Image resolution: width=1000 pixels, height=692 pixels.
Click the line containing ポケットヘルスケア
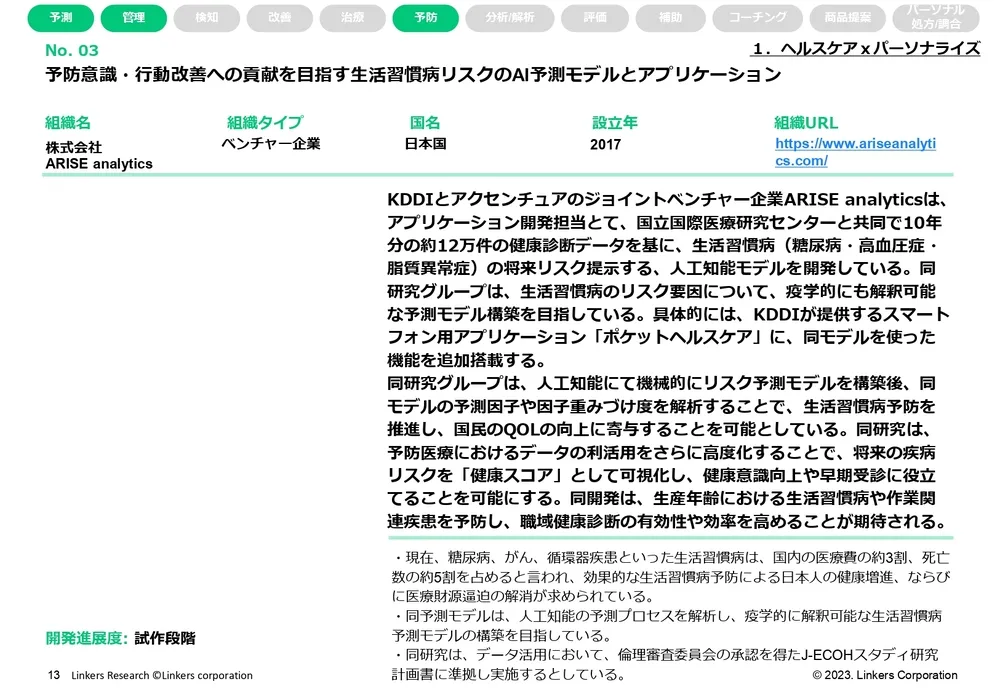(661, 337)
